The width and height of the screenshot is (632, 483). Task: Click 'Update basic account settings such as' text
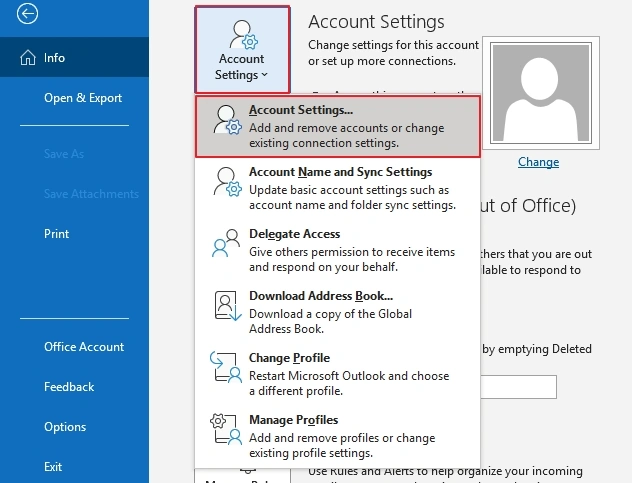349,190
